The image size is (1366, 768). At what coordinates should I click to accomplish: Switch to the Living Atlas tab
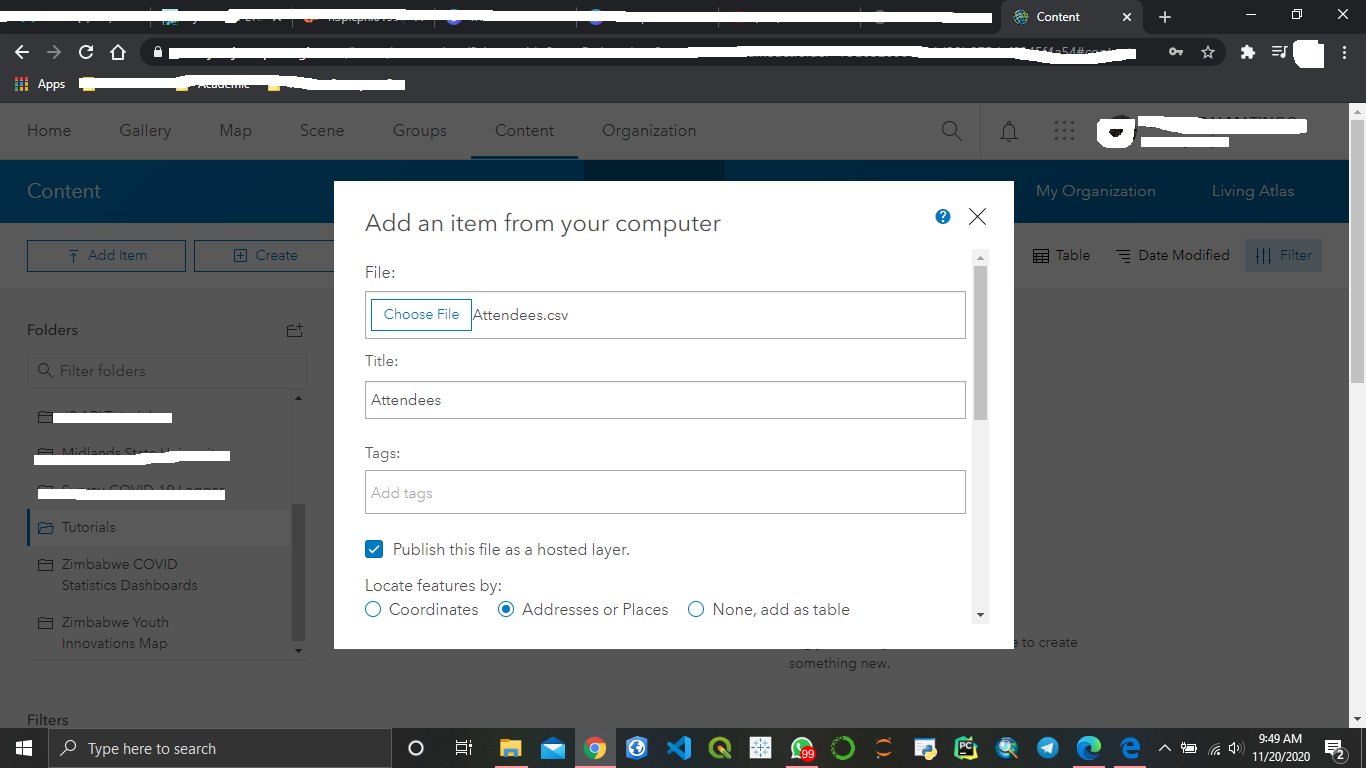[1253, 191]
